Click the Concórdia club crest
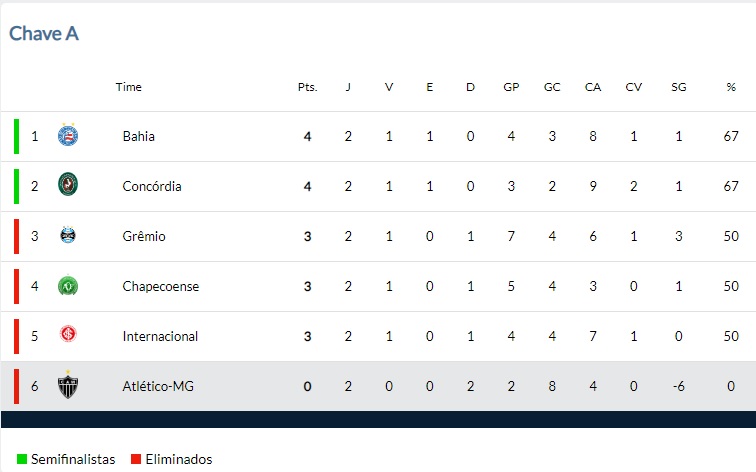 pyautogui.click(x=68, y=184)
